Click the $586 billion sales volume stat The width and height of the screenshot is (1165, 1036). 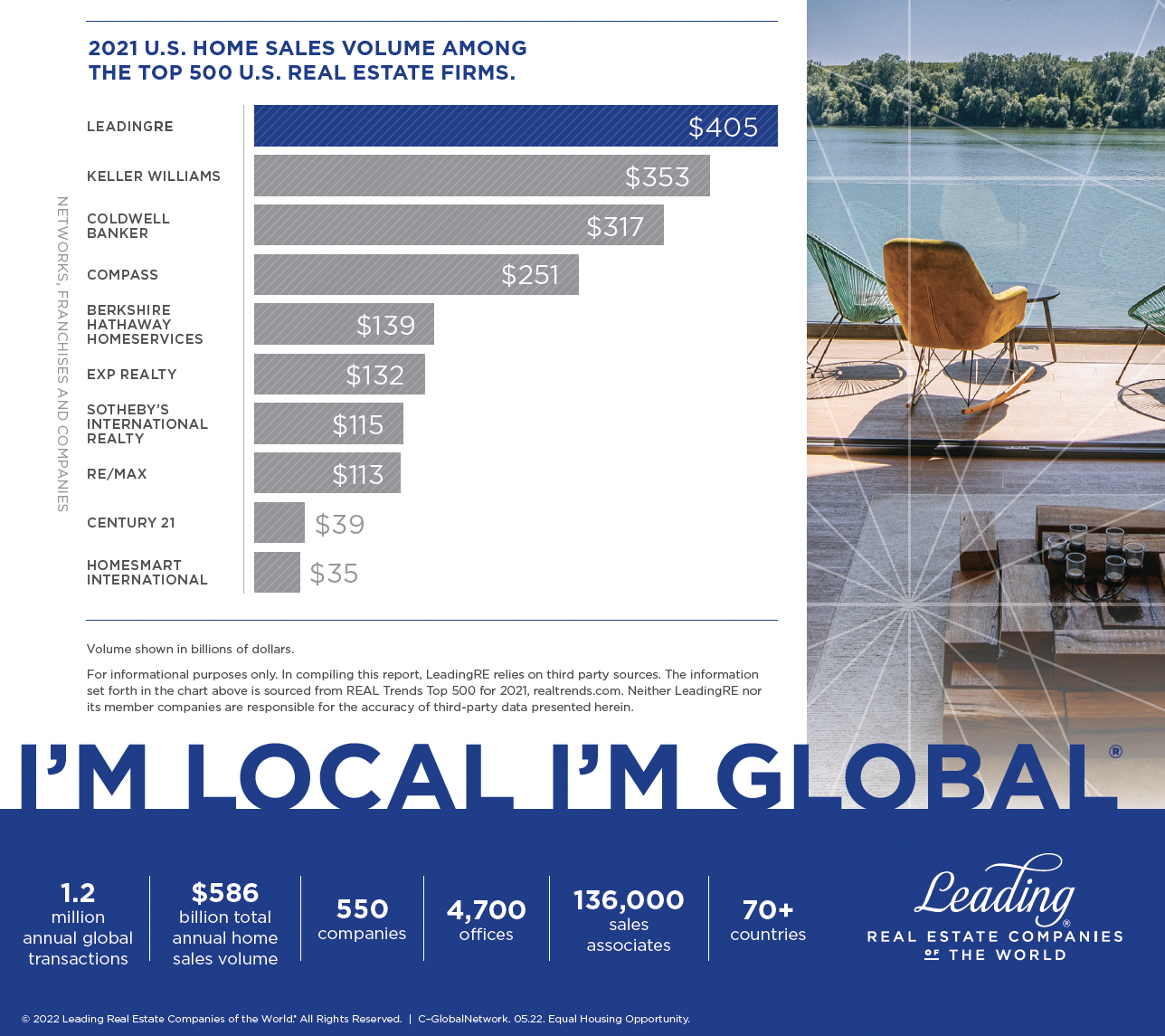pos(225,924)
